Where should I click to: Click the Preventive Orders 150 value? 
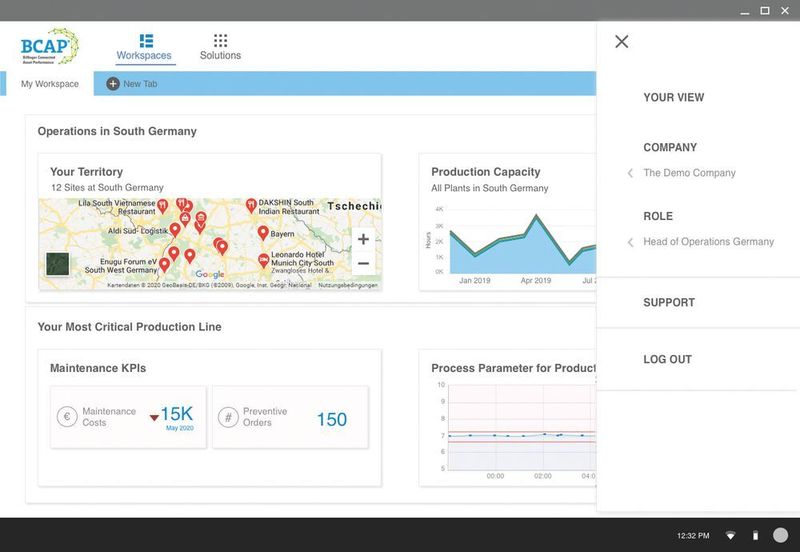[x=332, y=419]
